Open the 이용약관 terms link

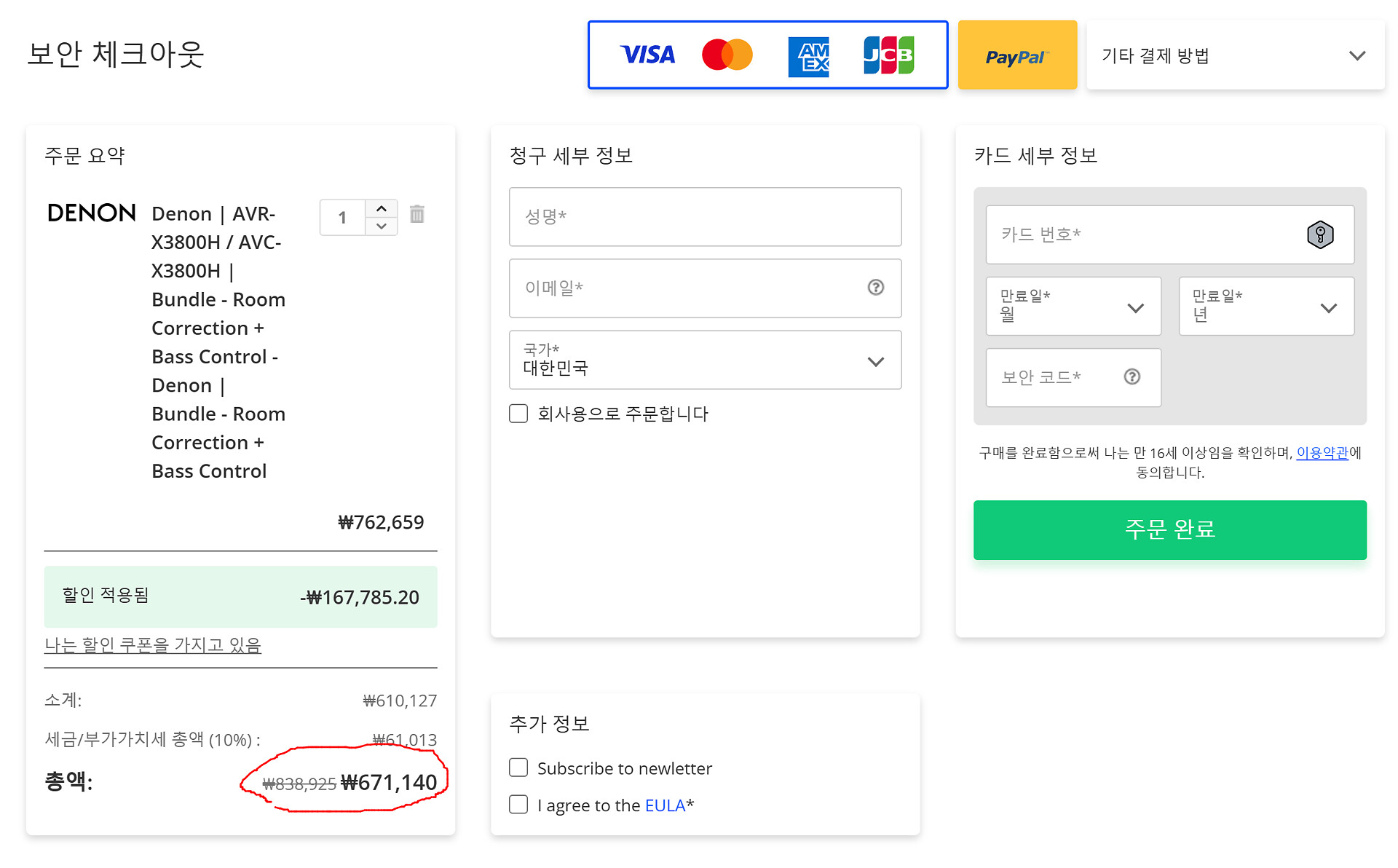tap(1322, 453)
